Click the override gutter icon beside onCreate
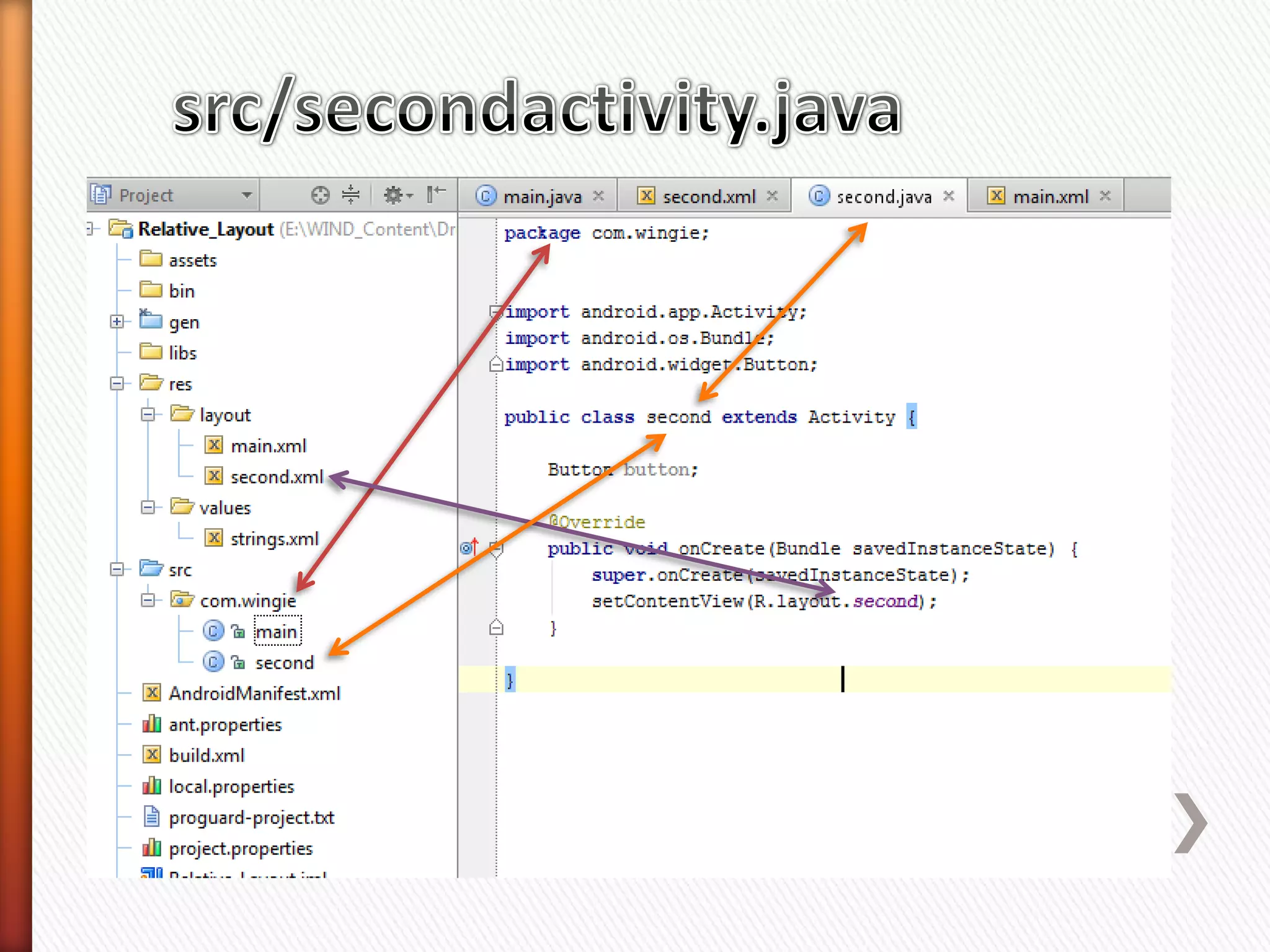Image resolution: width=1270 pixels, height=952 pixels. 469,548
